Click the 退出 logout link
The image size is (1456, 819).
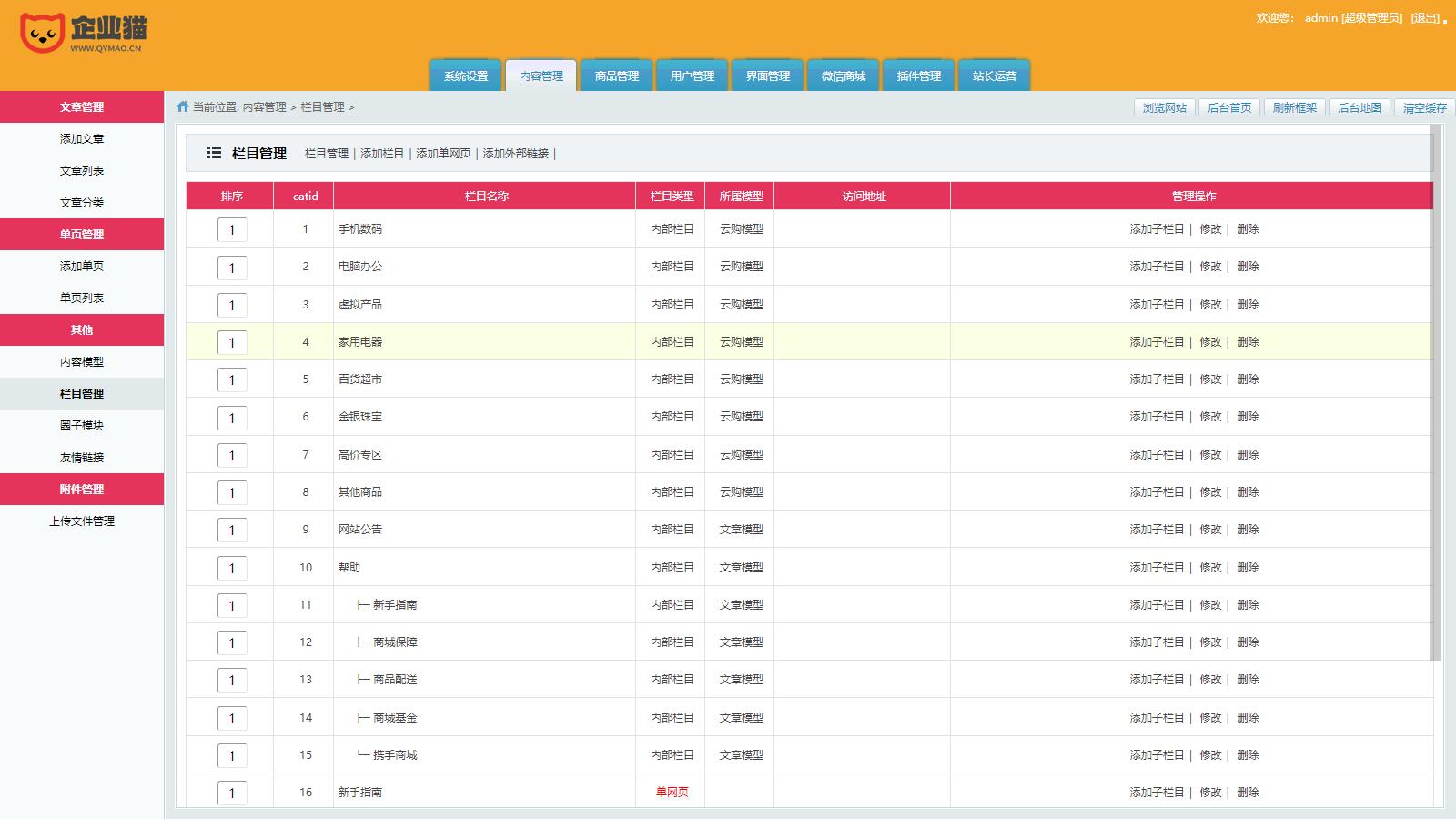pos(1426,18)
